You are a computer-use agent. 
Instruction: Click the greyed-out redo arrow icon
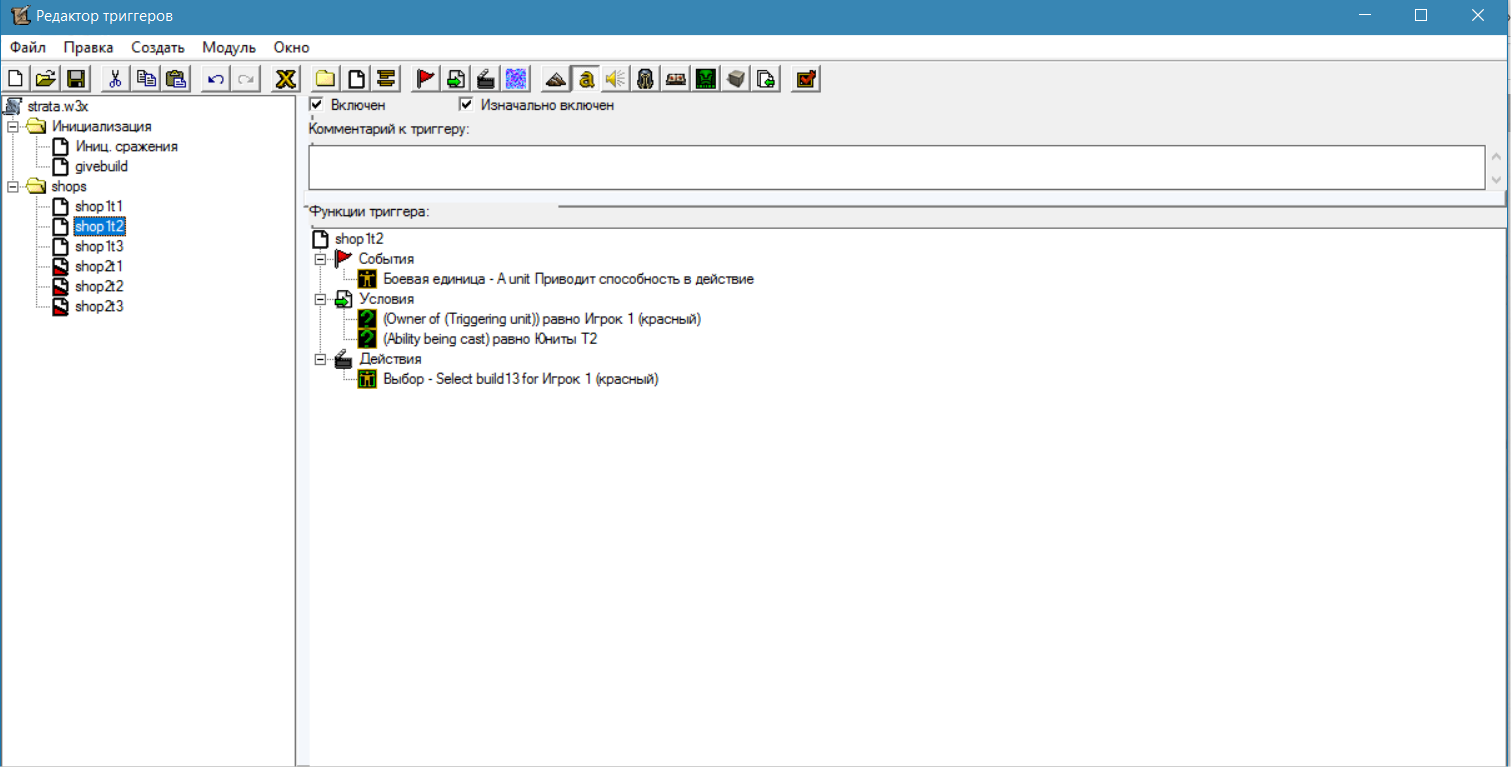point(246,79)
